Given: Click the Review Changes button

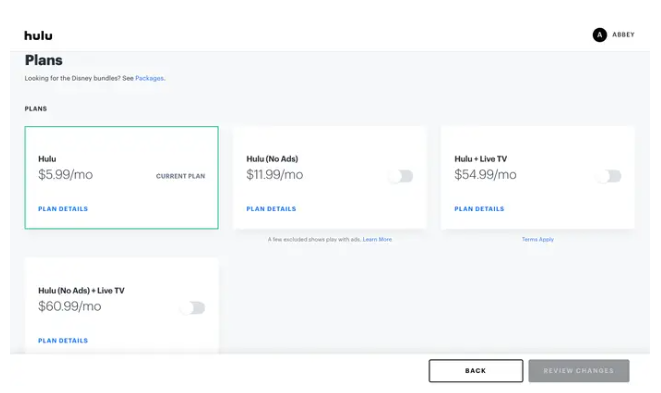Looking at the screenshot, I should (x=579, y=371).
